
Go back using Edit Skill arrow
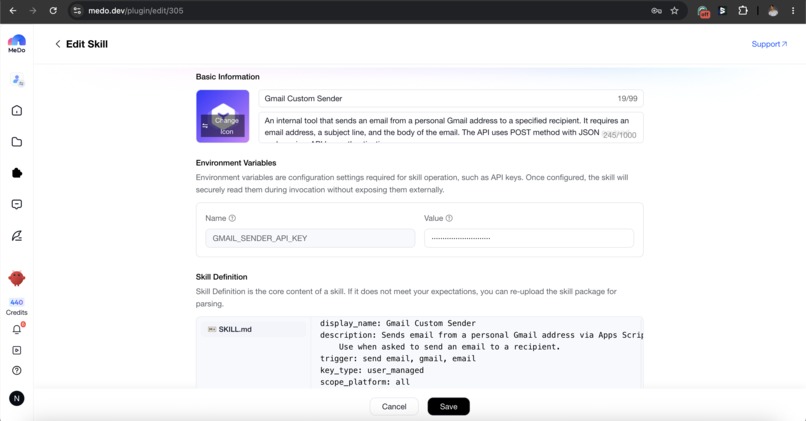pyautogui.click(x=58, y=44)
